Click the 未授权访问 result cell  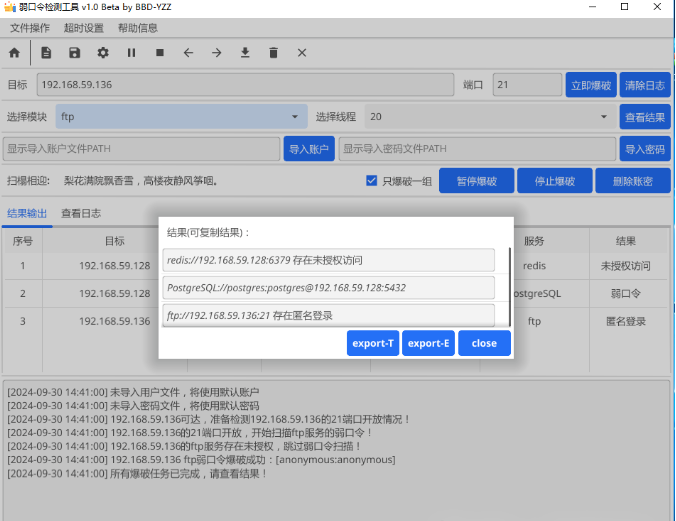point(626,266)
